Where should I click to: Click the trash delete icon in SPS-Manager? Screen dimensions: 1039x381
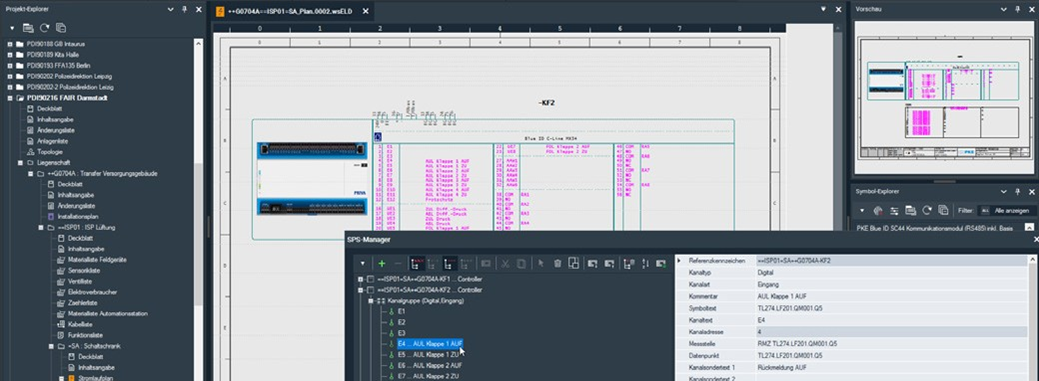pyautogui.click(x=558, y=263)
